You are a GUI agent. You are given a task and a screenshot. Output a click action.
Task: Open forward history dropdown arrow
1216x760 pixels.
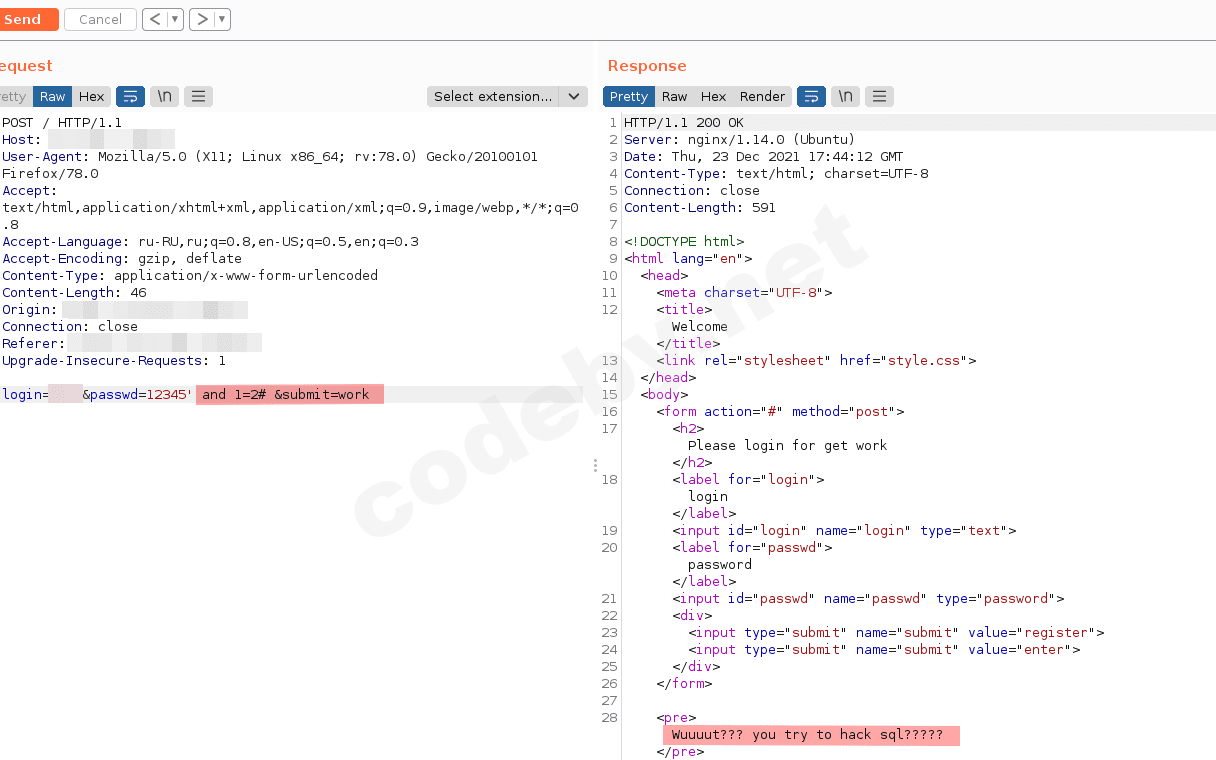coord(222,19)
